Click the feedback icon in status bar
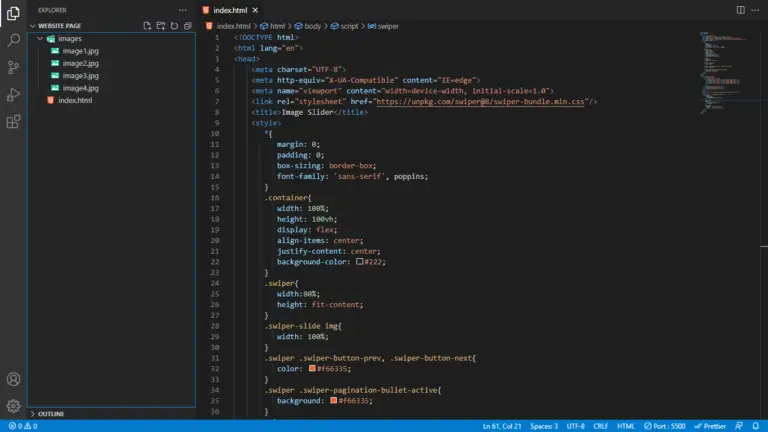 (x=739, y=426)
